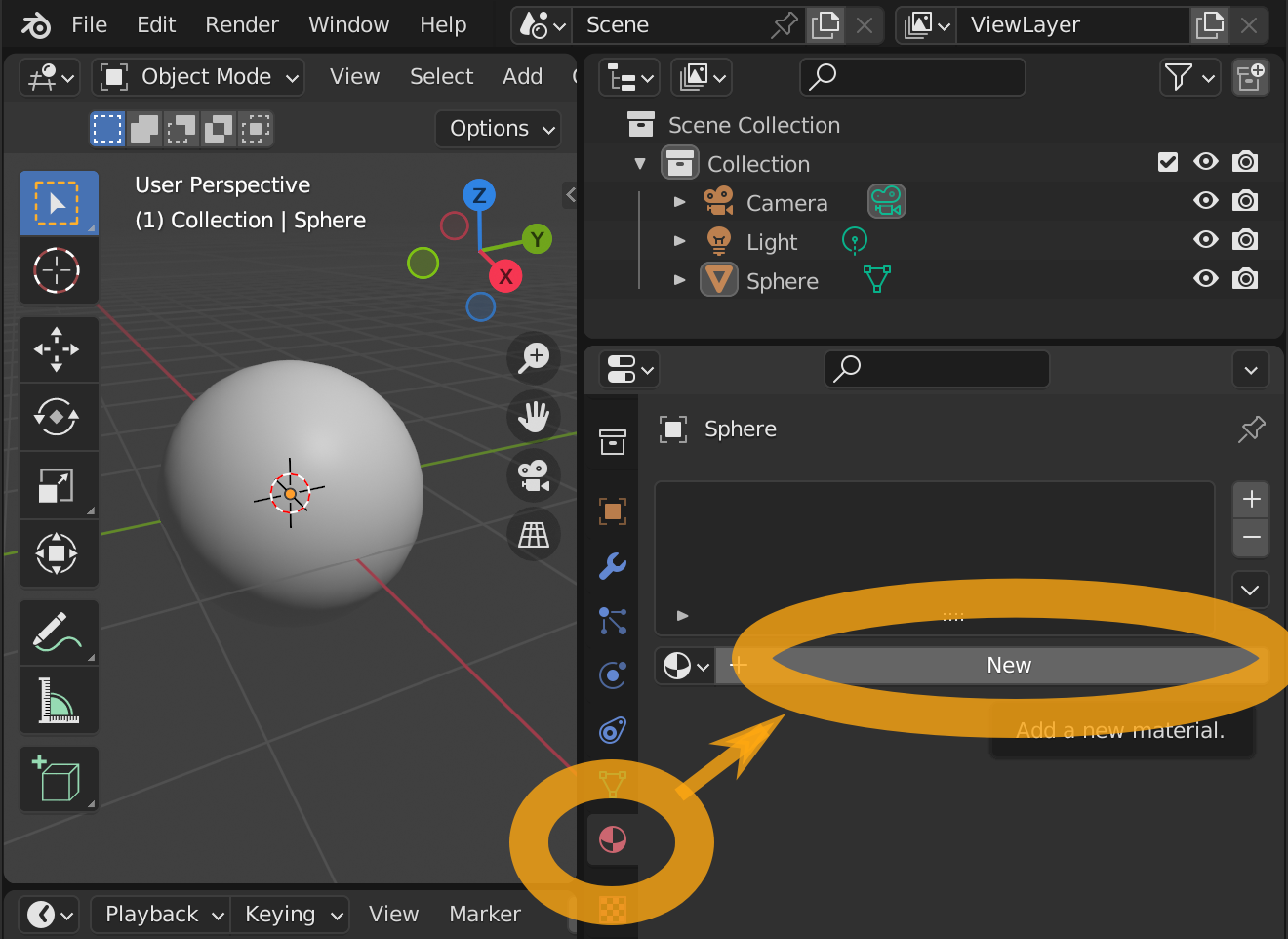Image resolution: width=1288 pixels, height=939 pixels.
Task: Open the Material properties tab
Action: coord(613,839)
